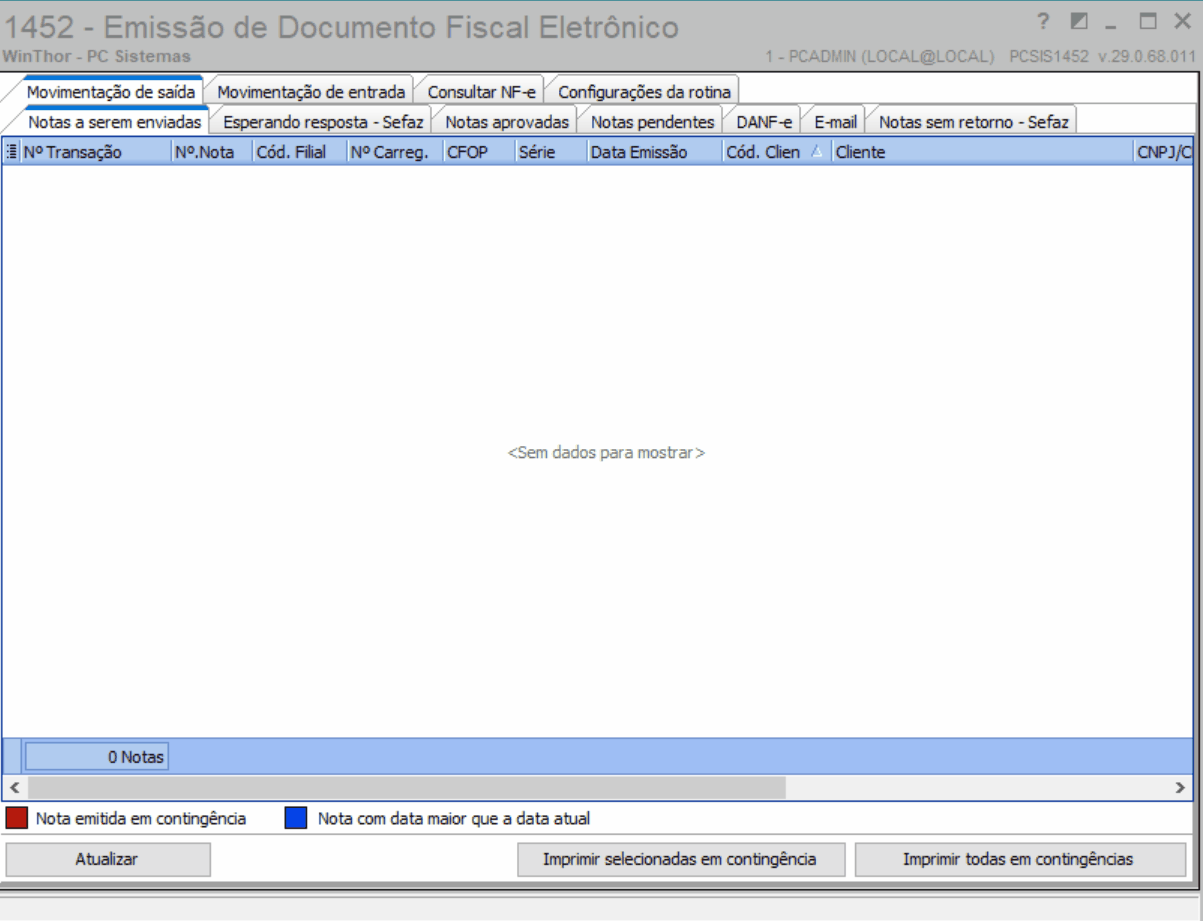Switch to Movimentação de saída tab
The image size is (1203, 921).
111,92
